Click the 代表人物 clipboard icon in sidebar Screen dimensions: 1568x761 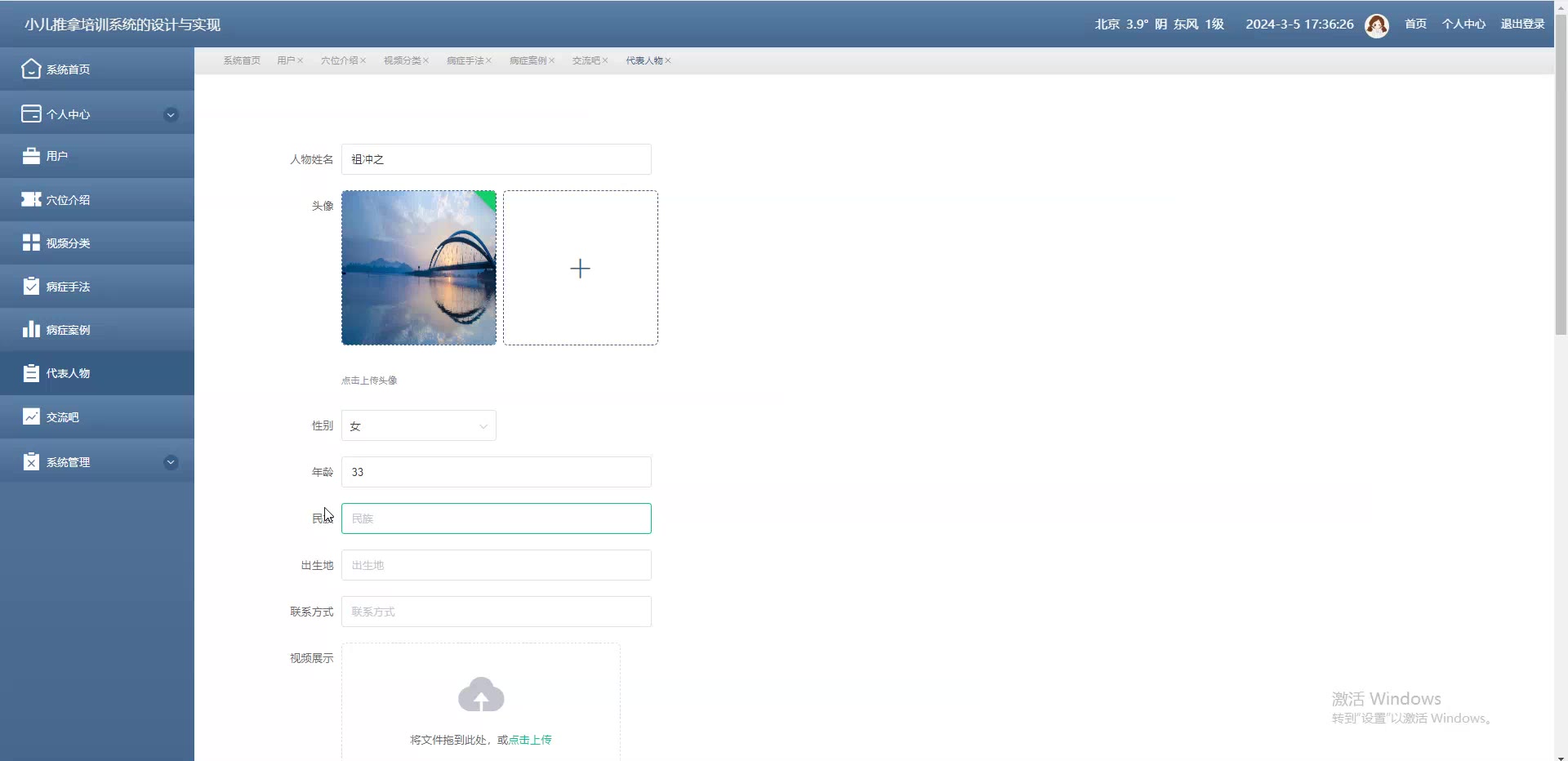(31, 373)
